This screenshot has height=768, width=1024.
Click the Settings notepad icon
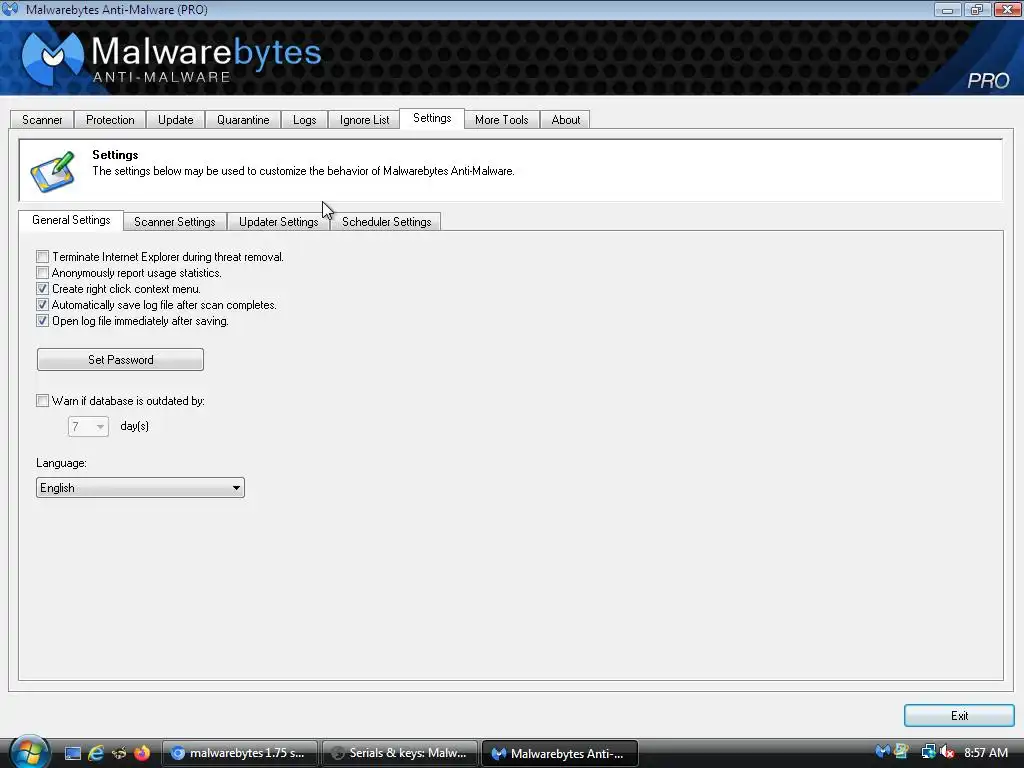point(53,171)
